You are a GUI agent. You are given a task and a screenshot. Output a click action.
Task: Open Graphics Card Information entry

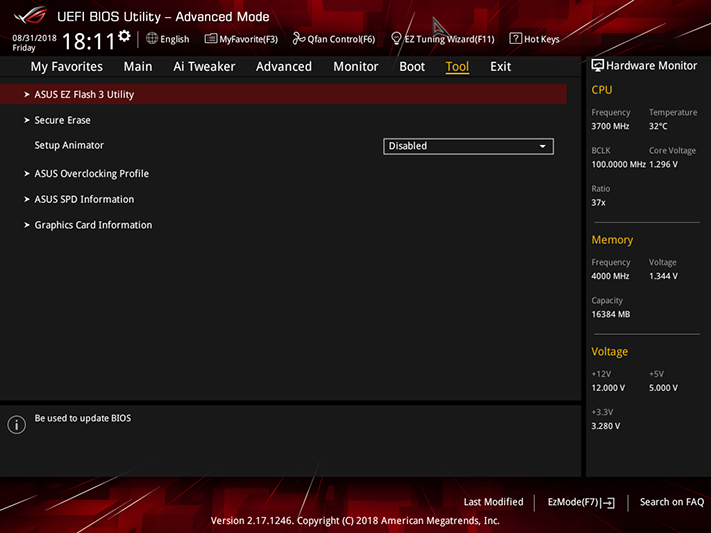point(283,225)
